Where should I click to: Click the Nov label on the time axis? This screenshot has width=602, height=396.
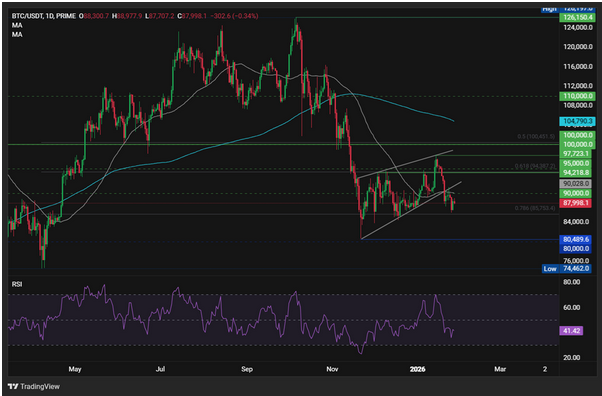click(x=332, y=369)
